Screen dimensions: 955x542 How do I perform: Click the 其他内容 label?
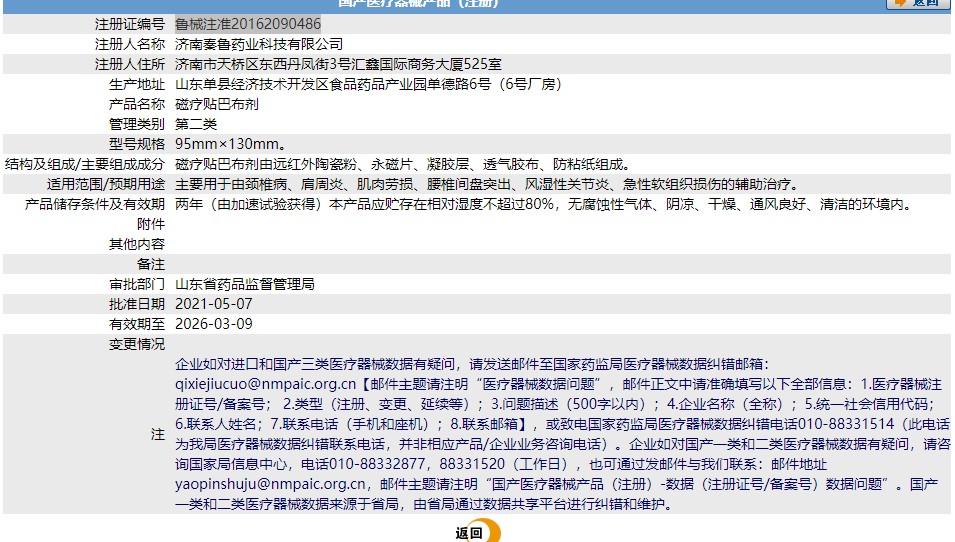coord(137,244)
